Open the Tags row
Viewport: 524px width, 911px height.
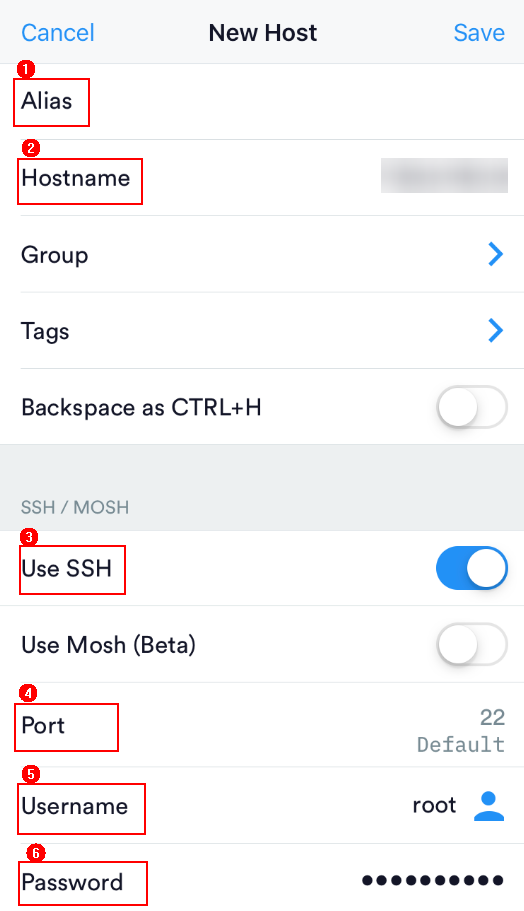[x=262, y=331]
